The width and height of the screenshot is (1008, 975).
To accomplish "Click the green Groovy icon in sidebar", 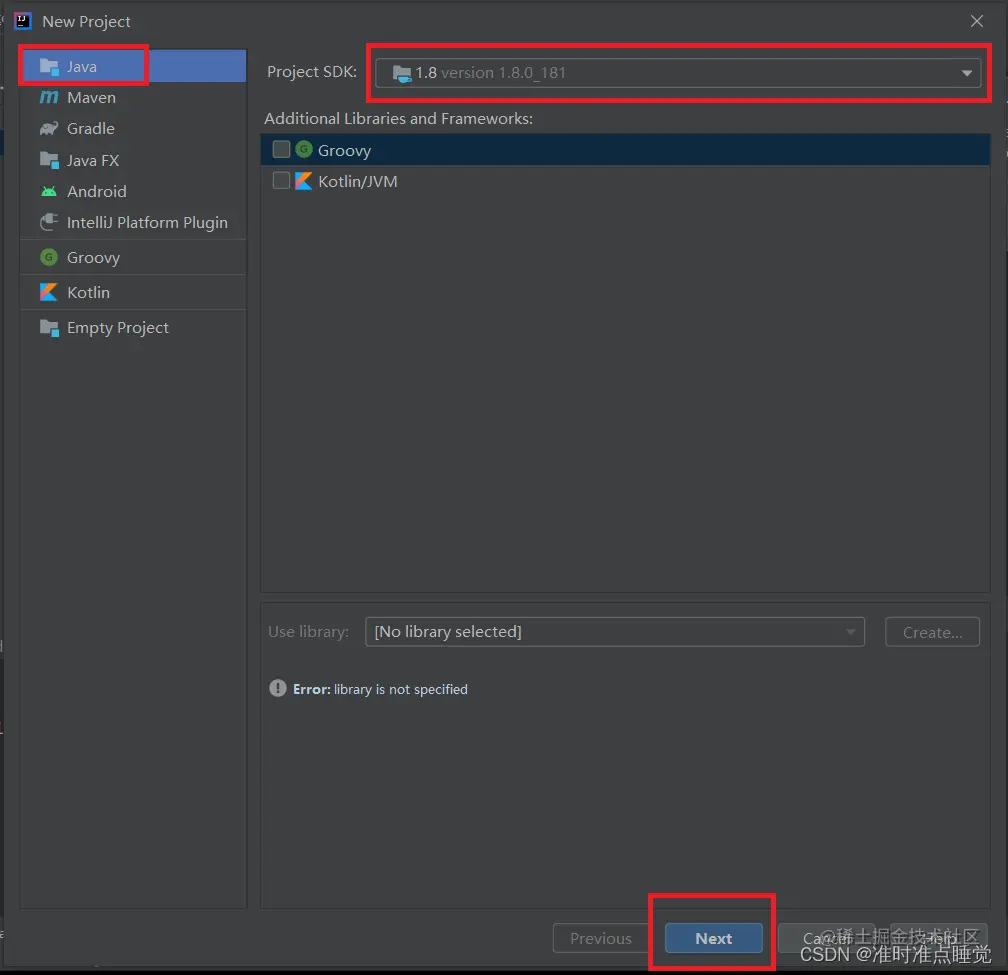I will click(x=49, y=257).
